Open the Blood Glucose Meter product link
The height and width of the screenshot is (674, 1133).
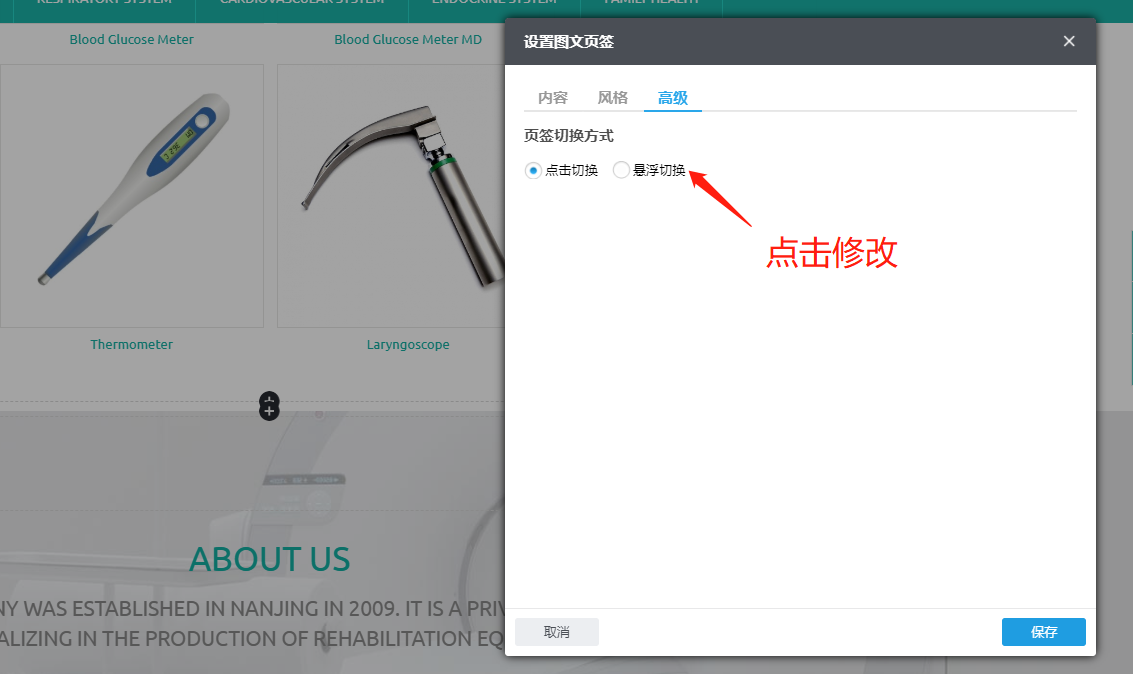[x=131, y=39]
